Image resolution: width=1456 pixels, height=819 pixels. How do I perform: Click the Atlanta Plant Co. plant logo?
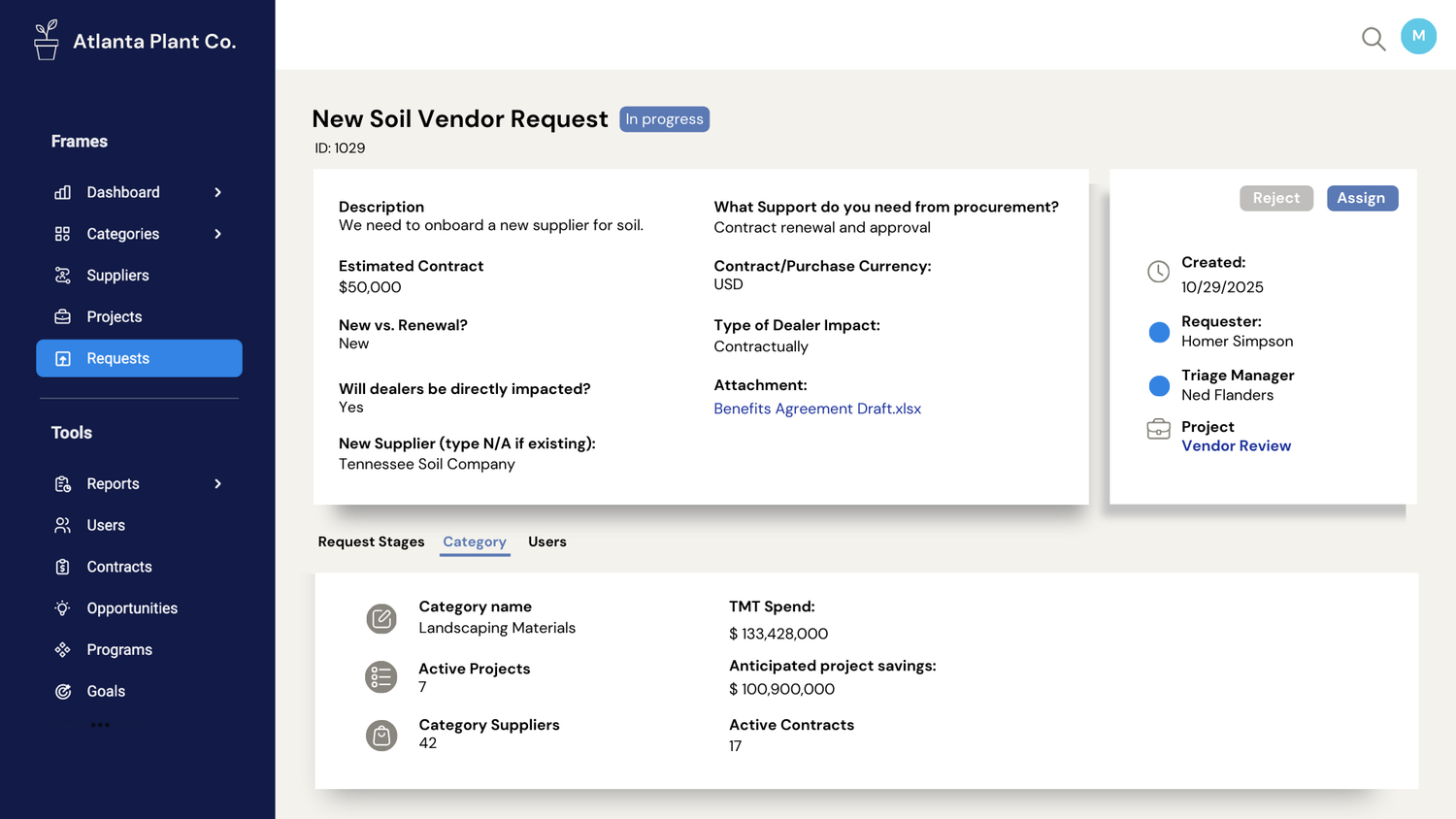[46, 39]
